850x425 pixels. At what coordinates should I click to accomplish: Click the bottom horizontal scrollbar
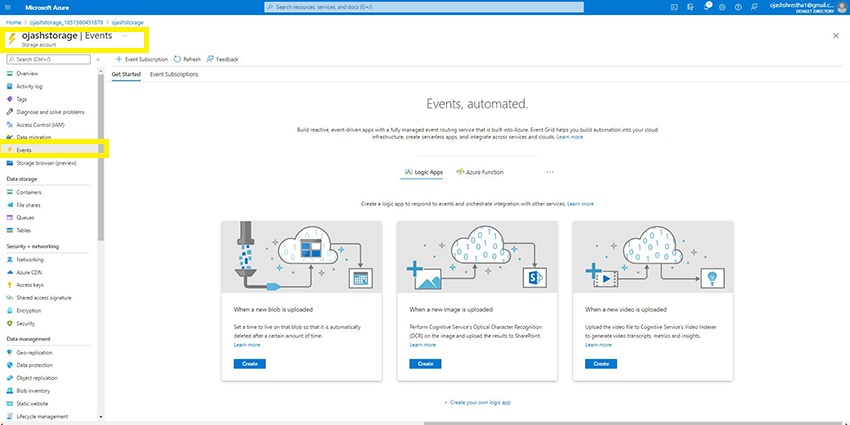click(x=634, y=423)
